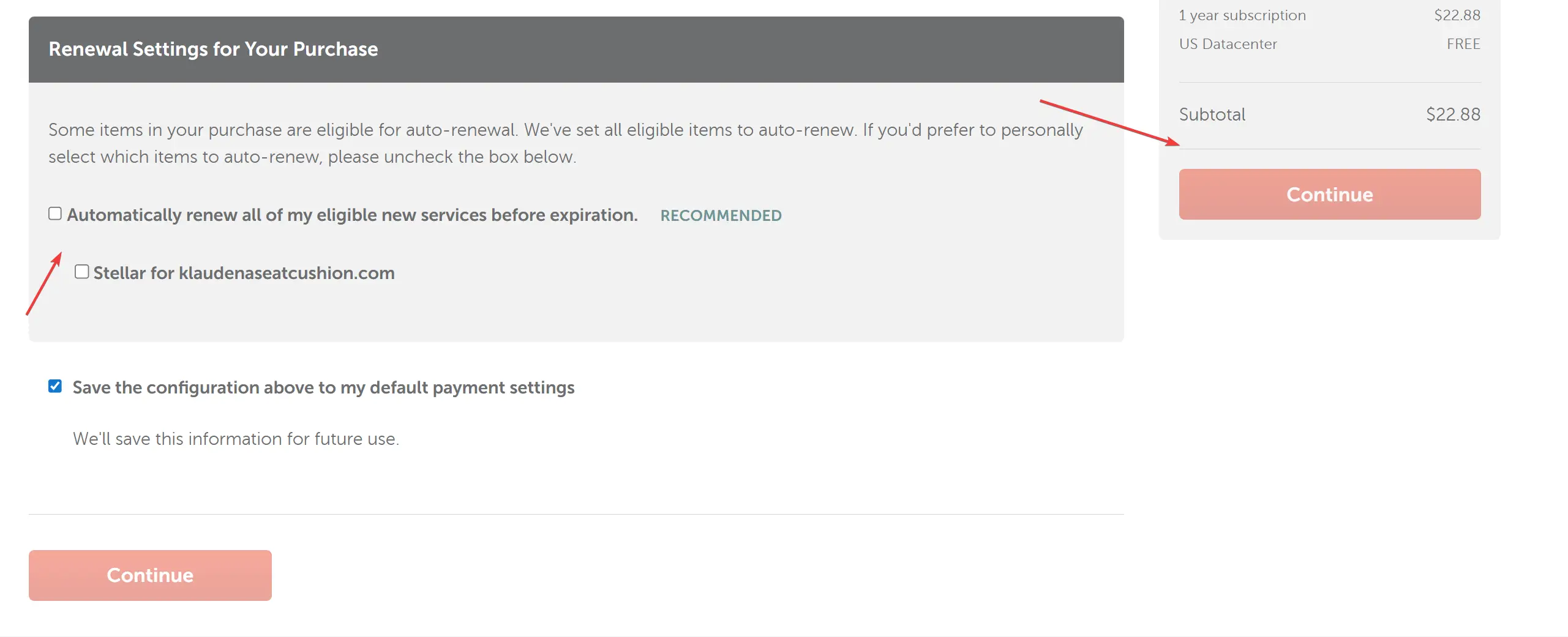Click the 'Renewal Settings for Your Purchase' header
Image resolution: width=1568 pixels, height=637 pixels.
pos(213,49)
